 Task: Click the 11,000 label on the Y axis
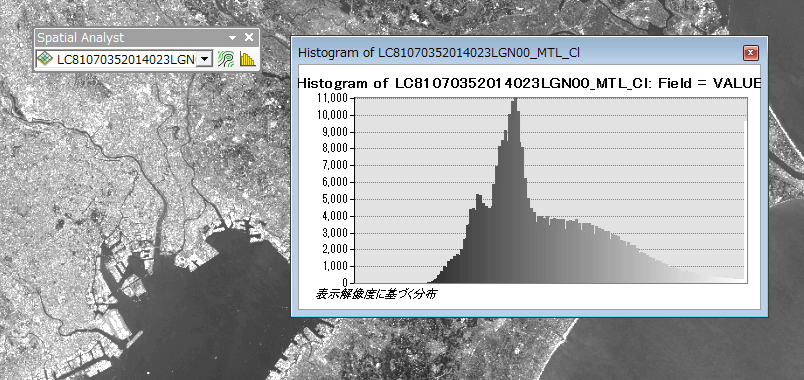pos(332,98)
